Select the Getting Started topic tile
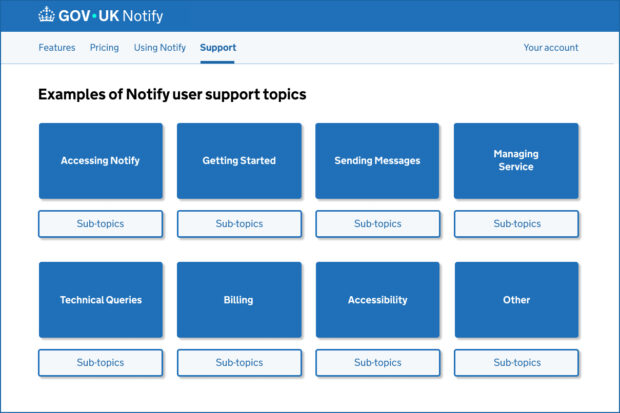 tap(239, 161)
